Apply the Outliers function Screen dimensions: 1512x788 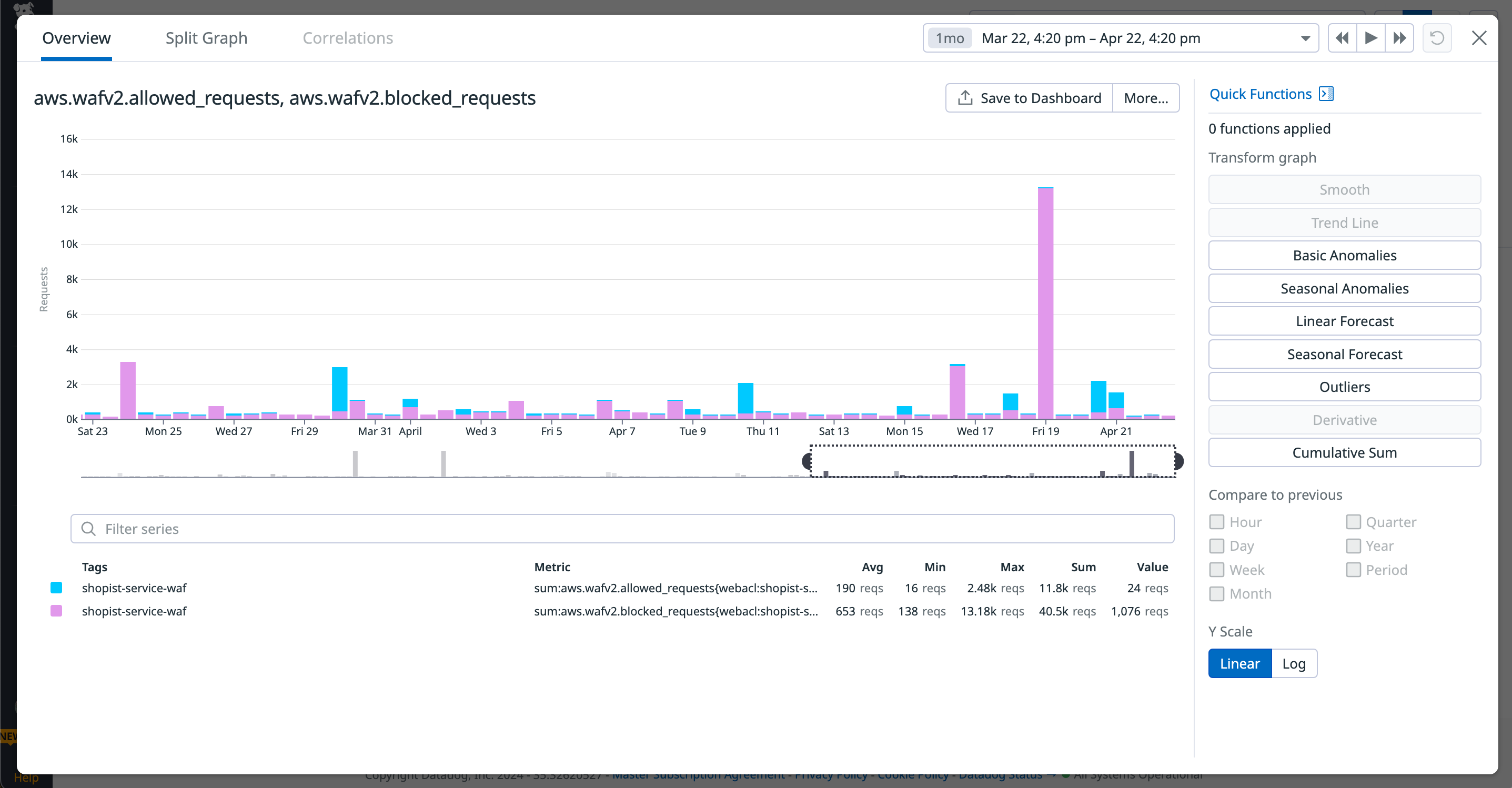[1345, 387]
